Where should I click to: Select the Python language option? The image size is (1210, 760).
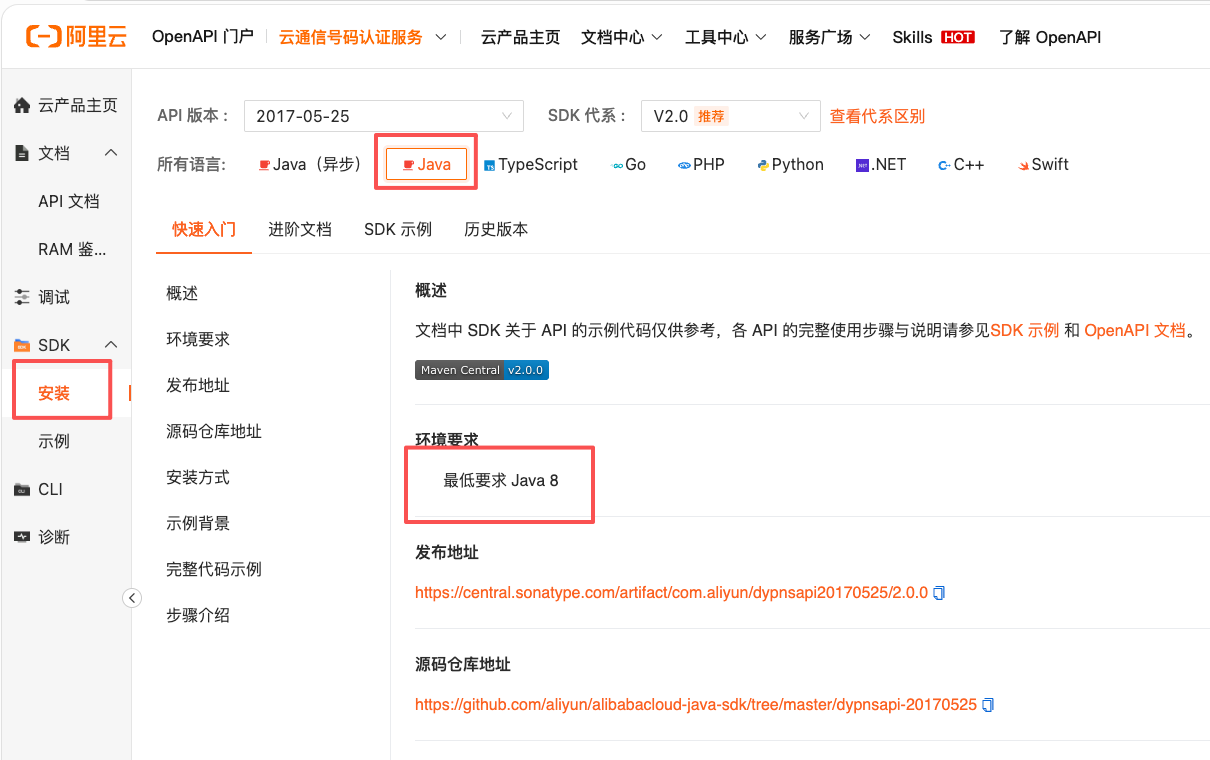pos(790,165)
